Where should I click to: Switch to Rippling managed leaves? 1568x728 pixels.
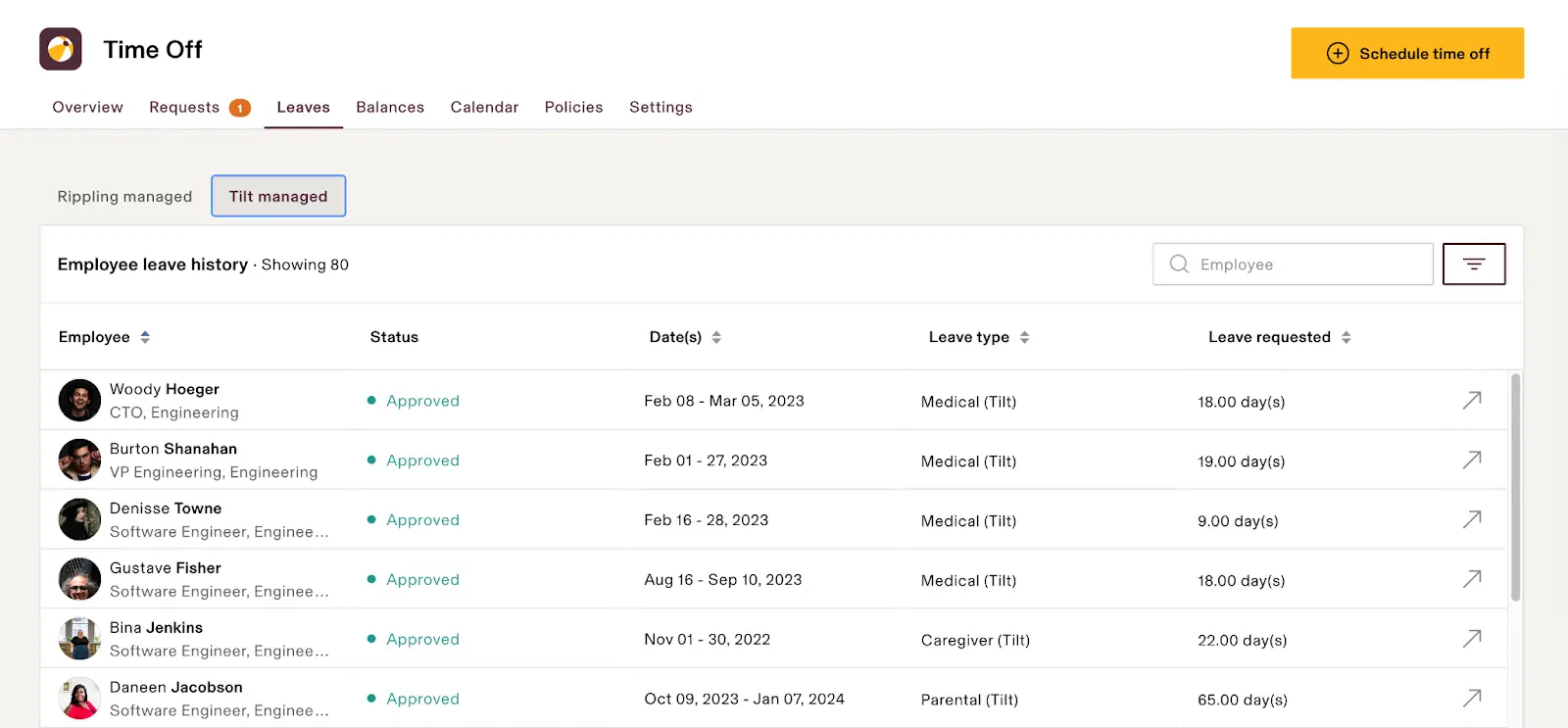tap(124, 196)
